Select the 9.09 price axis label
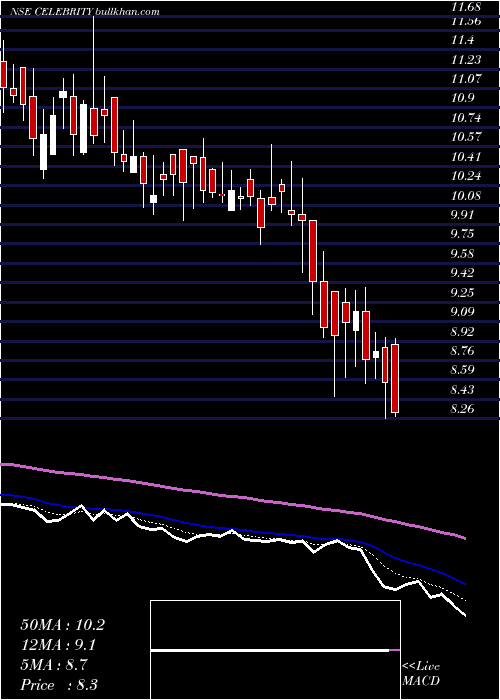The width and height of the screenshot is (500, 700). tap(463, 312)
